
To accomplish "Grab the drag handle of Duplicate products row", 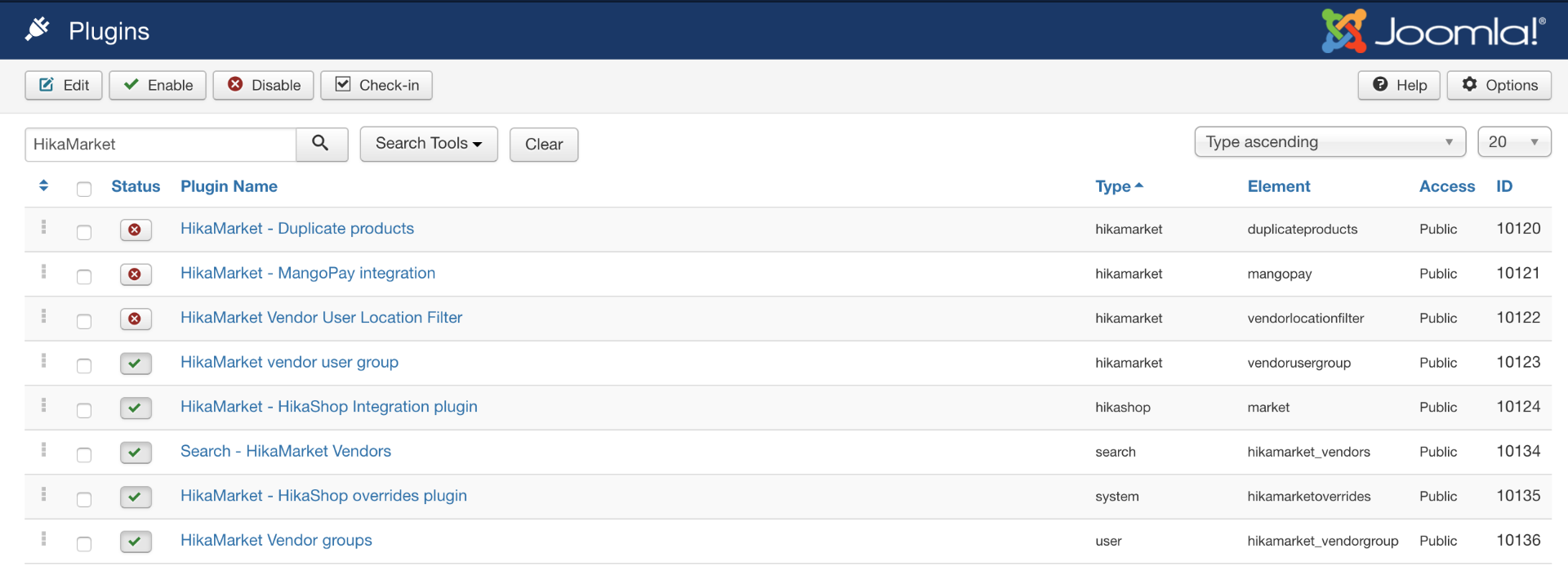I will tap(44, 227).
